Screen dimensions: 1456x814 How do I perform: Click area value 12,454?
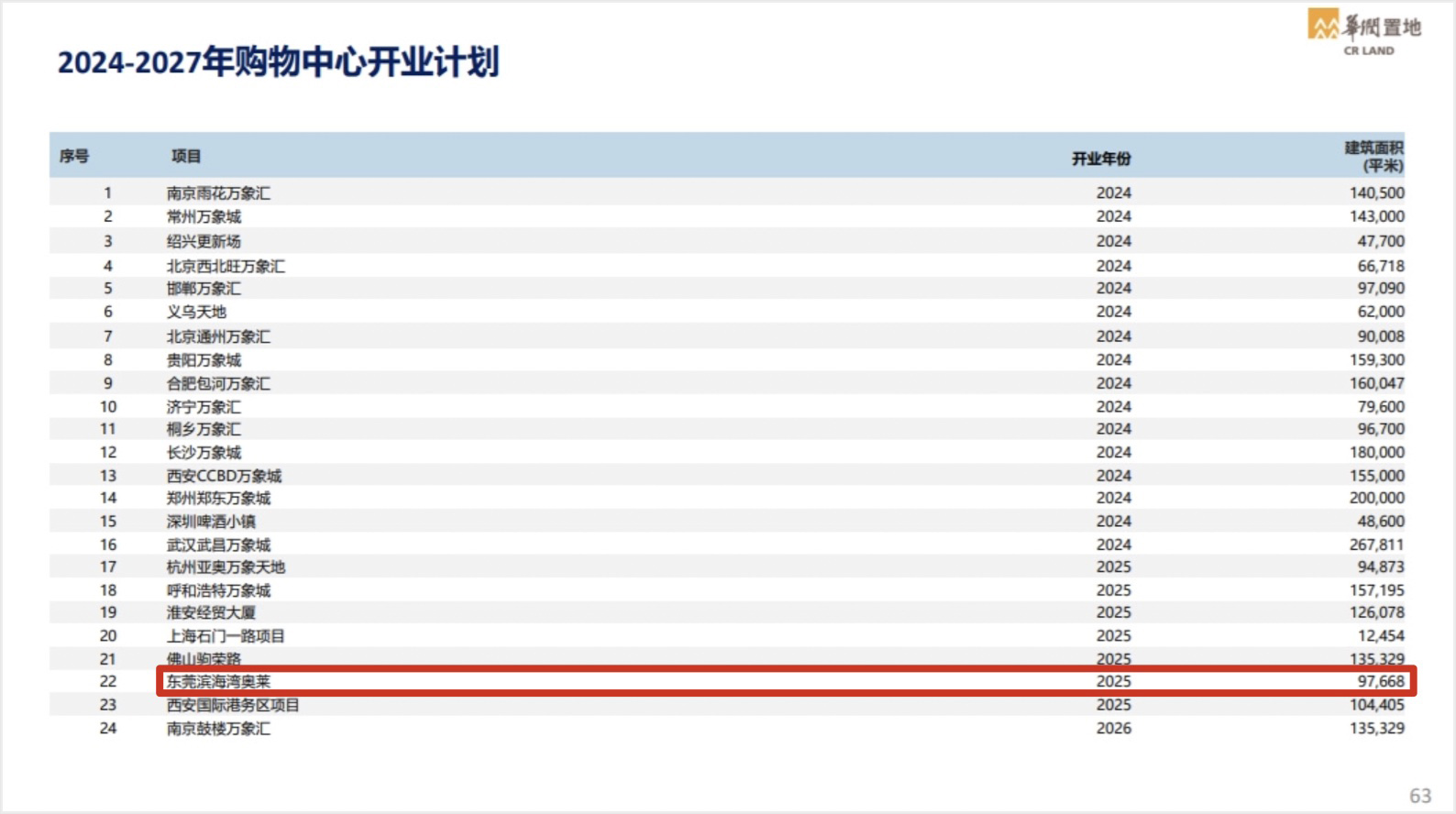1381,636
